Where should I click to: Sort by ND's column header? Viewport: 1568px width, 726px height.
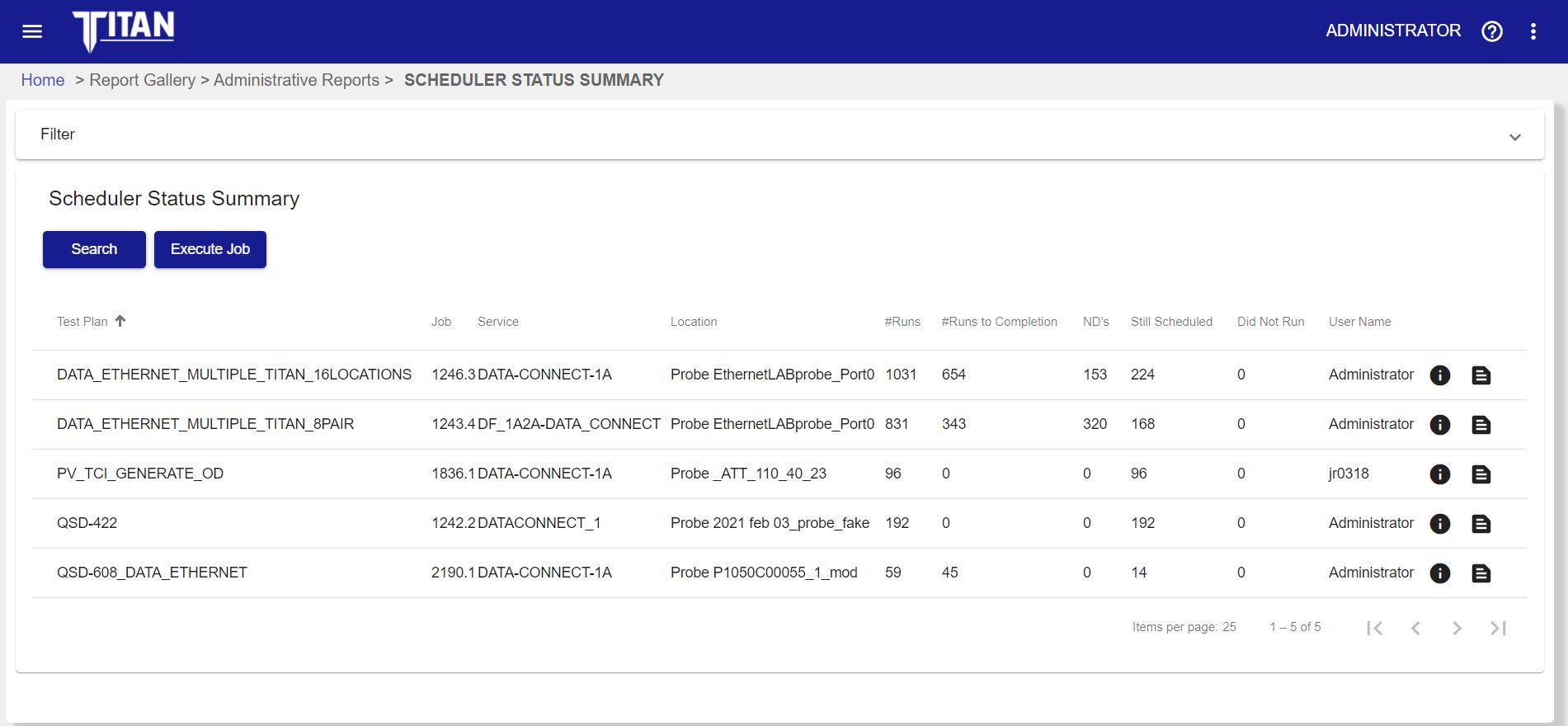(x=1096, y=322)
